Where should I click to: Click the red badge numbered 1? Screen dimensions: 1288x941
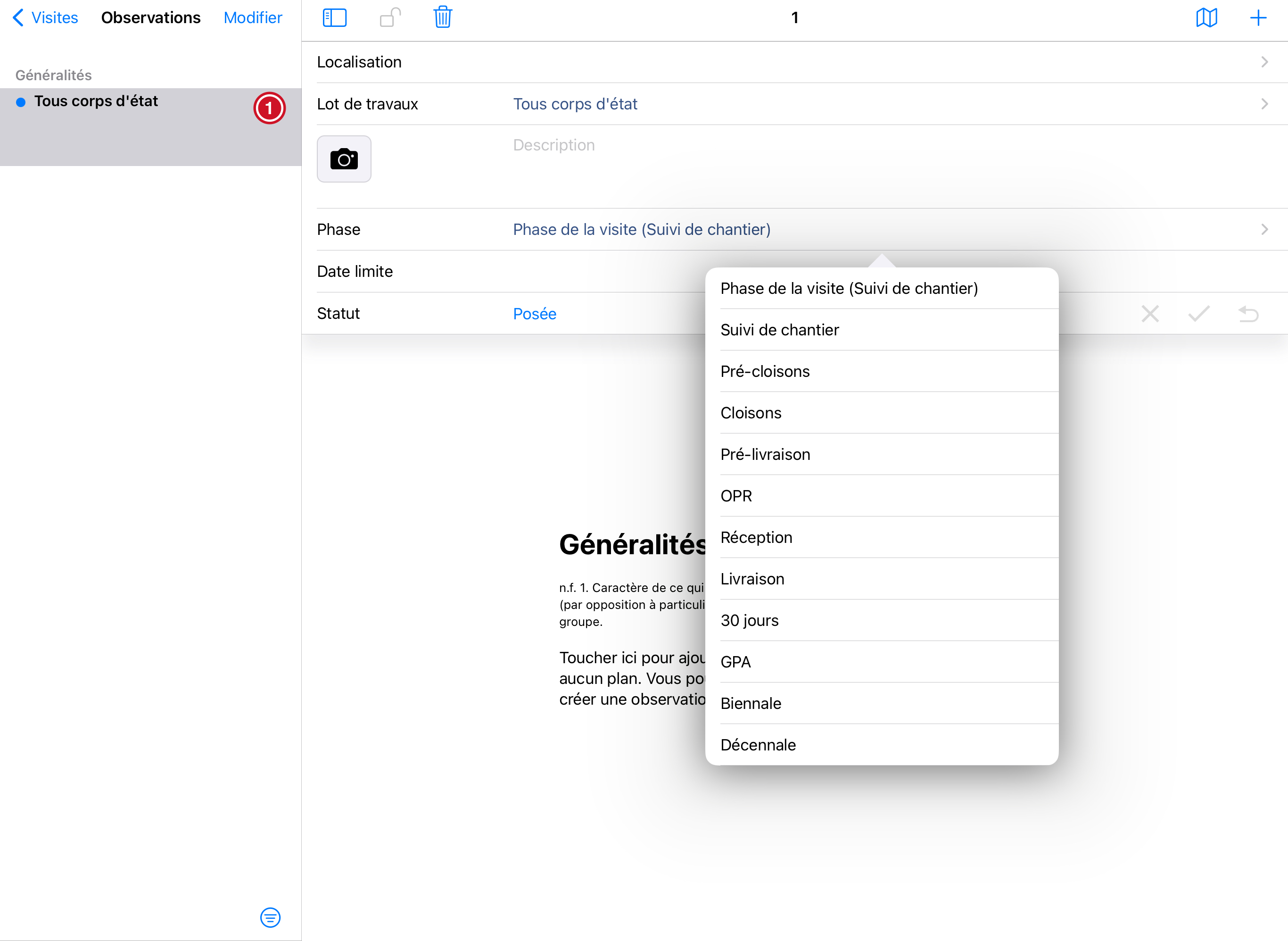269,108
